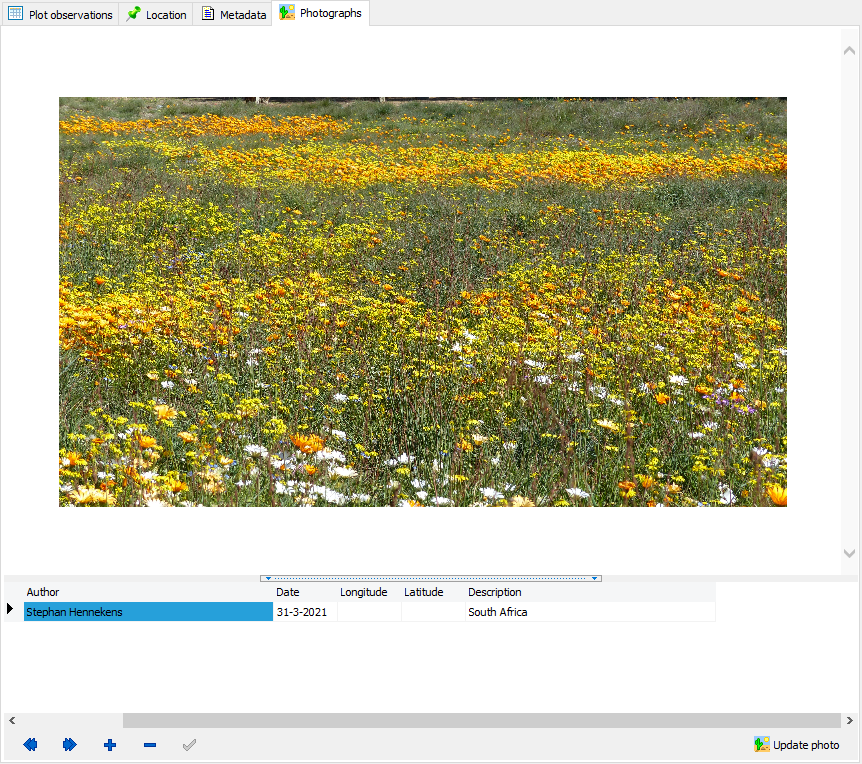862x764 pixels.
Task: Click the grayed checkmark post icon
Action: pos(189,745)
